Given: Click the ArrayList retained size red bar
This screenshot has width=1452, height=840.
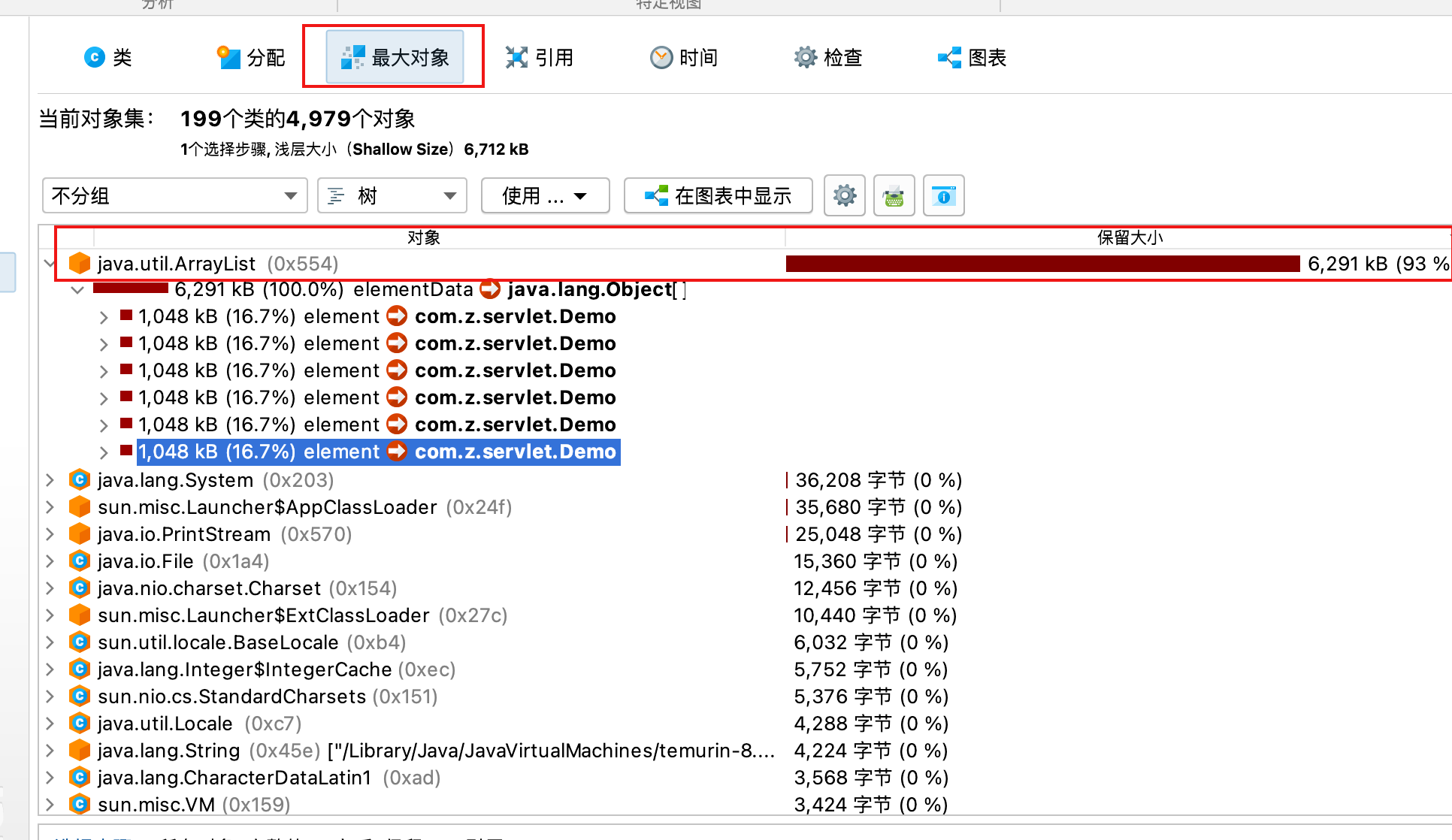Looking at the screenshot, I should tap(1042, 264).
